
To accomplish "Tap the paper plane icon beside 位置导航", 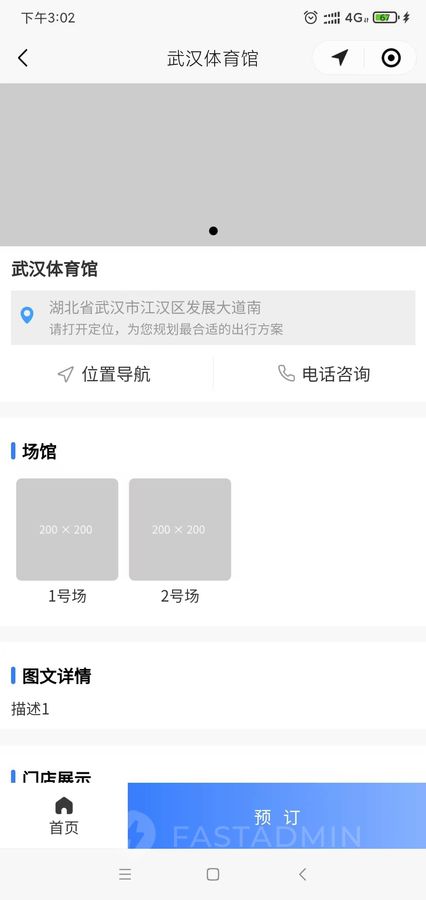I will tap(65, 374).
